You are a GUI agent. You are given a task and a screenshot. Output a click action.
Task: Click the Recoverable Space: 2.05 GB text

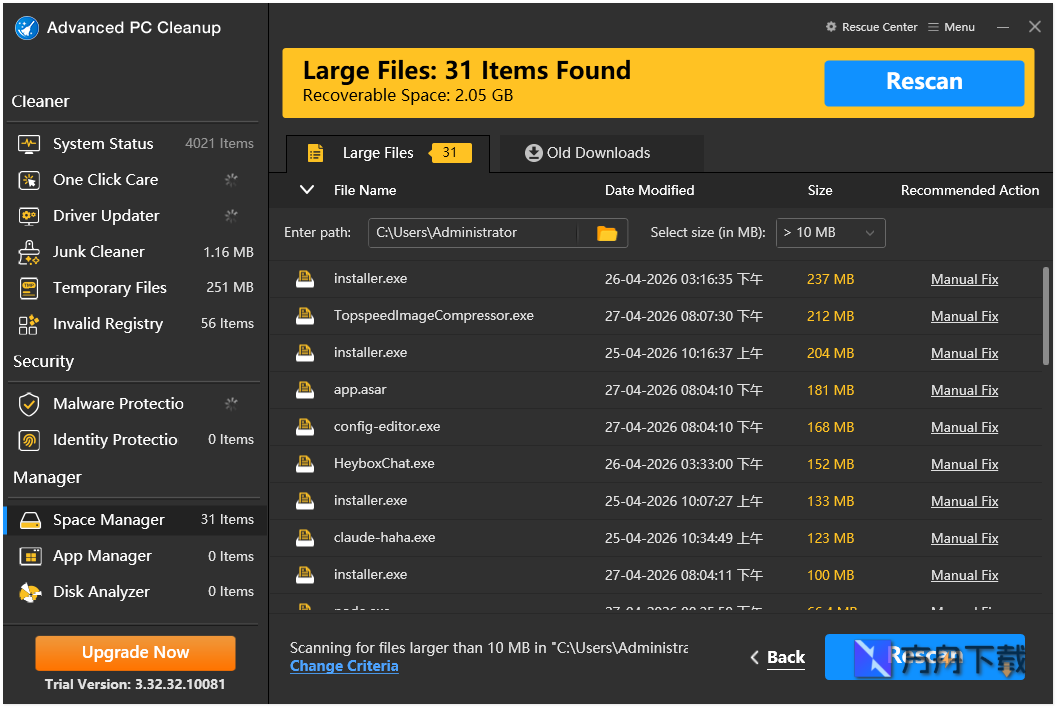coord(408,96)
